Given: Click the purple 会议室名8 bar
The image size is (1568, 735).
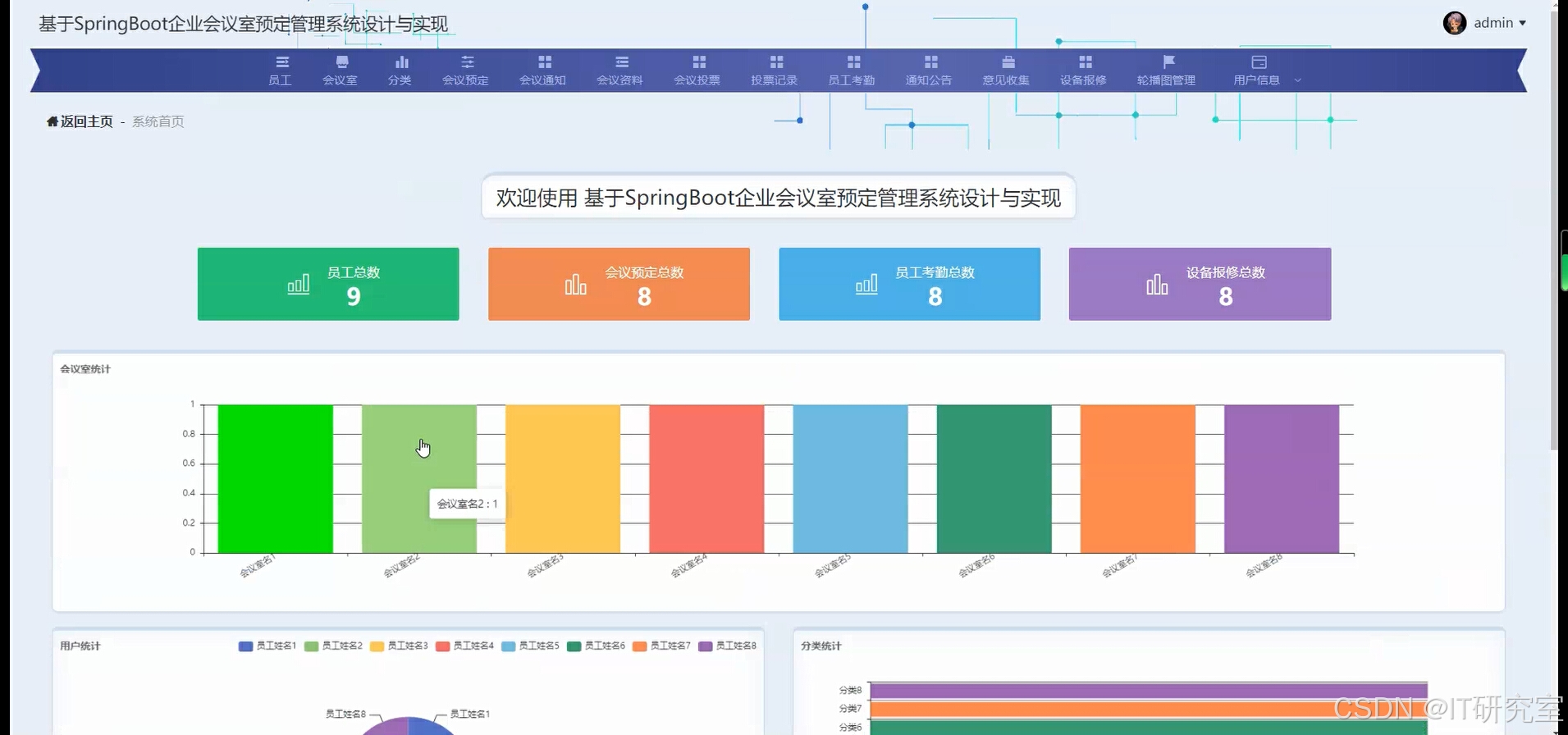Looking at the screenshot, I should (x=1282, y=479).
